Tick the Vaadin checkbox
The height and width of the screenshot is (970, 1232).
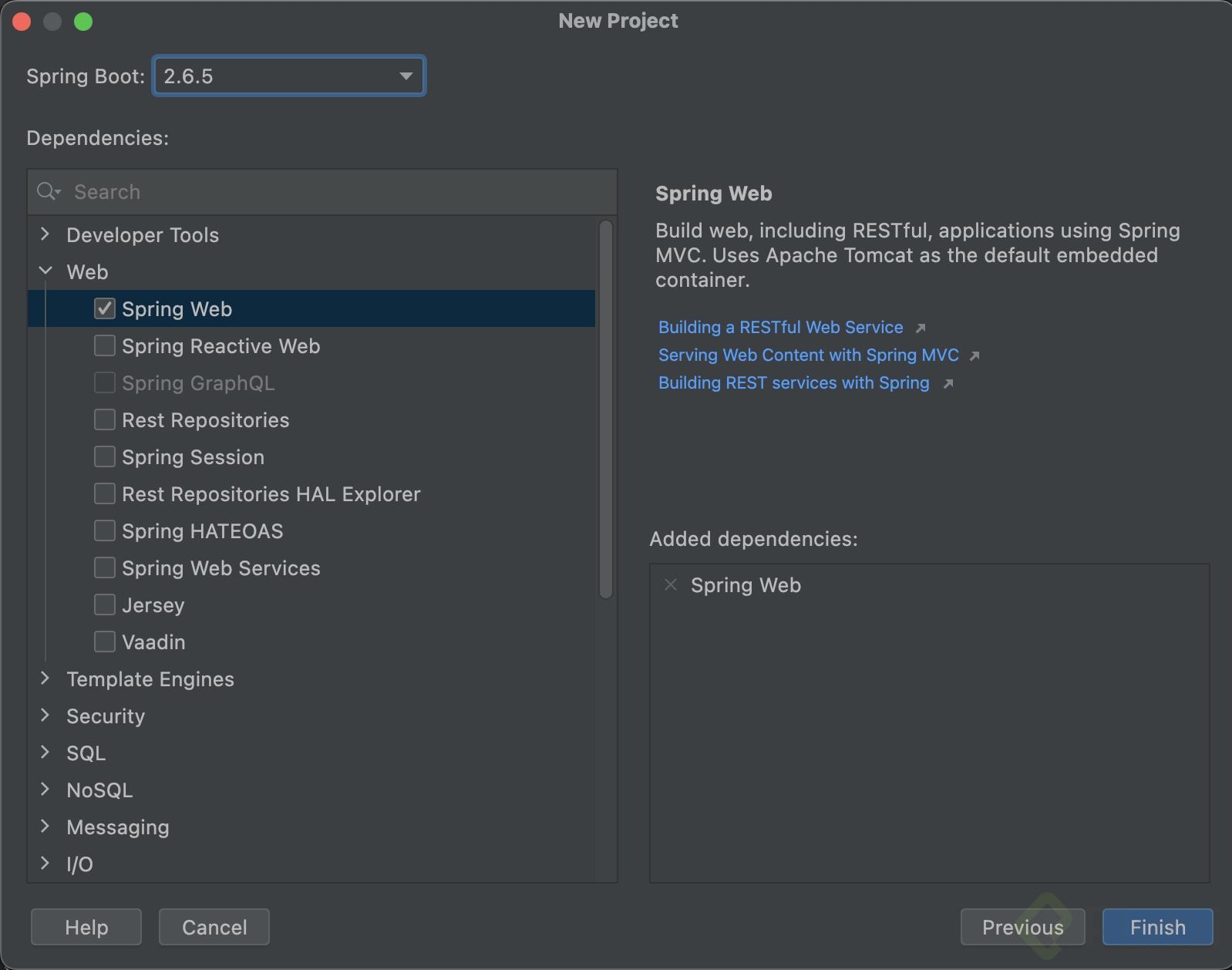(x=105, y=642)
